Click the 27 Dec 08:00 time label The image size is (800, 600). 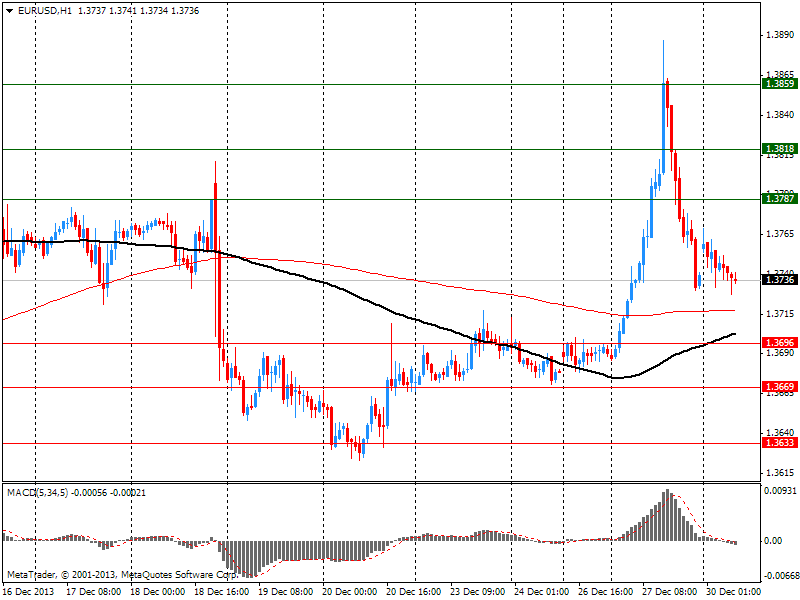click(x=669, y=592)
